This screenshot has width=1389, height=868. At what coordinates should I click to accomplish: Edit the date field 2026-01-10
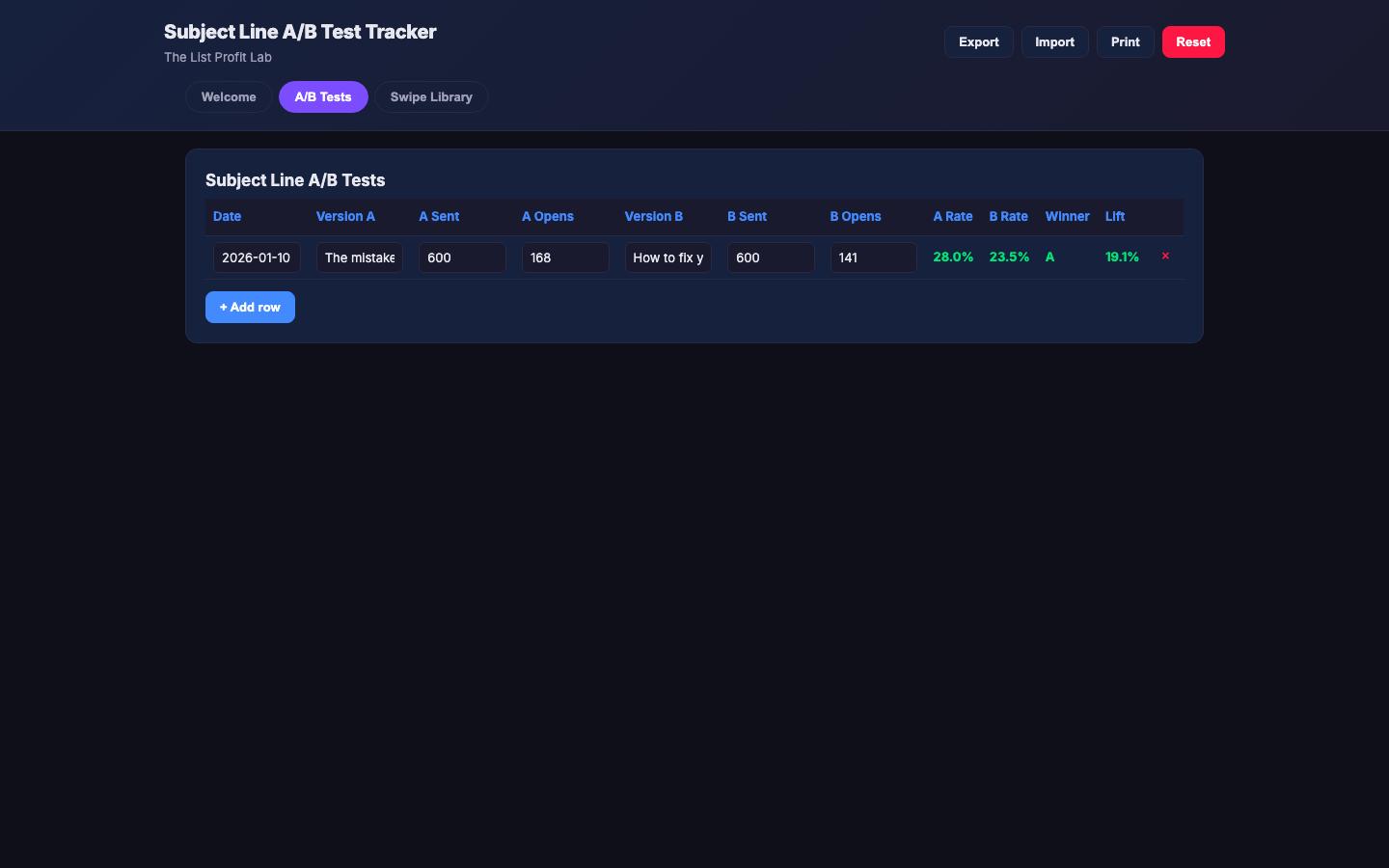[x=257, y=258]
